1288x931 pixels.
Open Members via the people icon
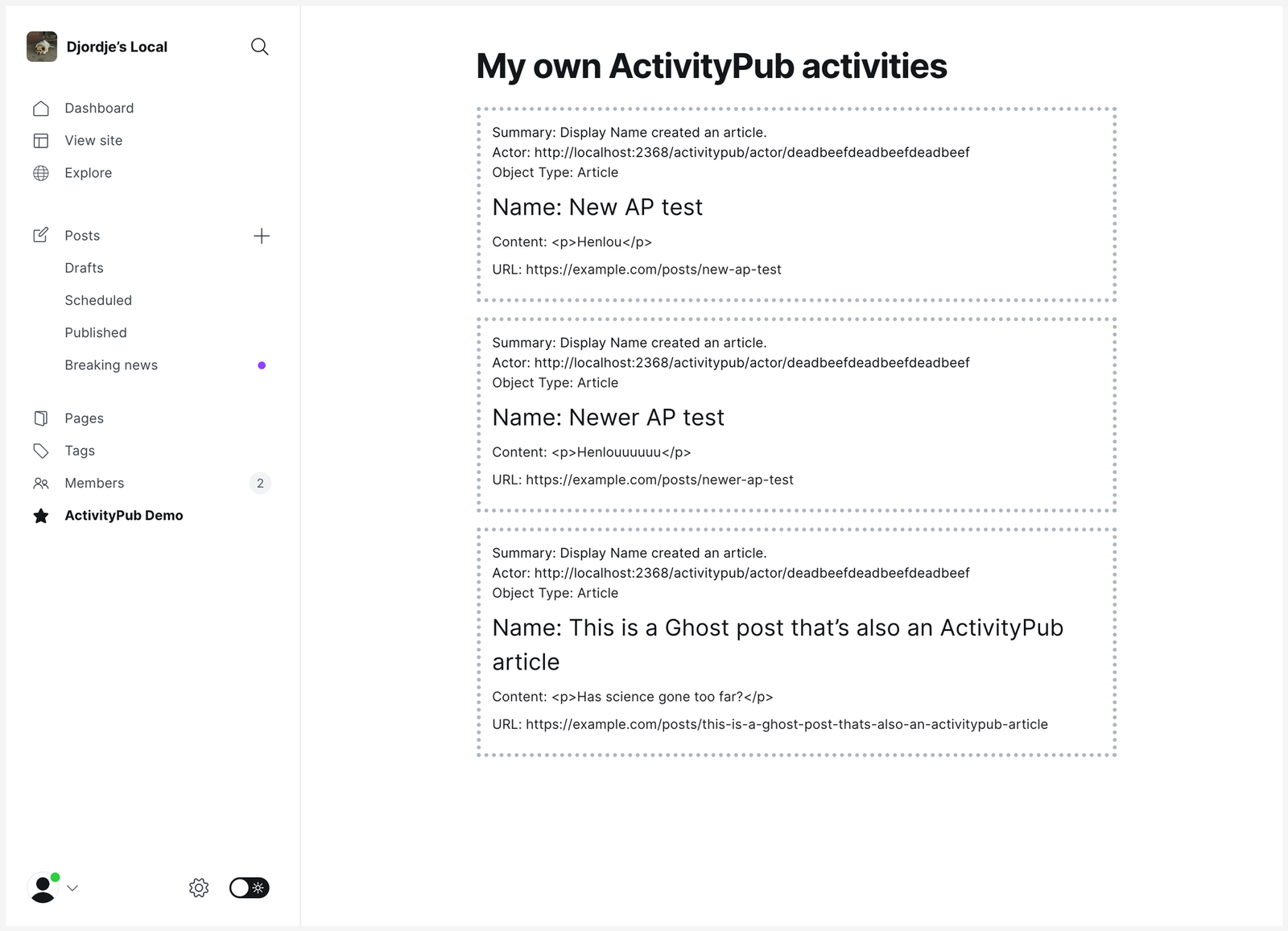point(41,483)
